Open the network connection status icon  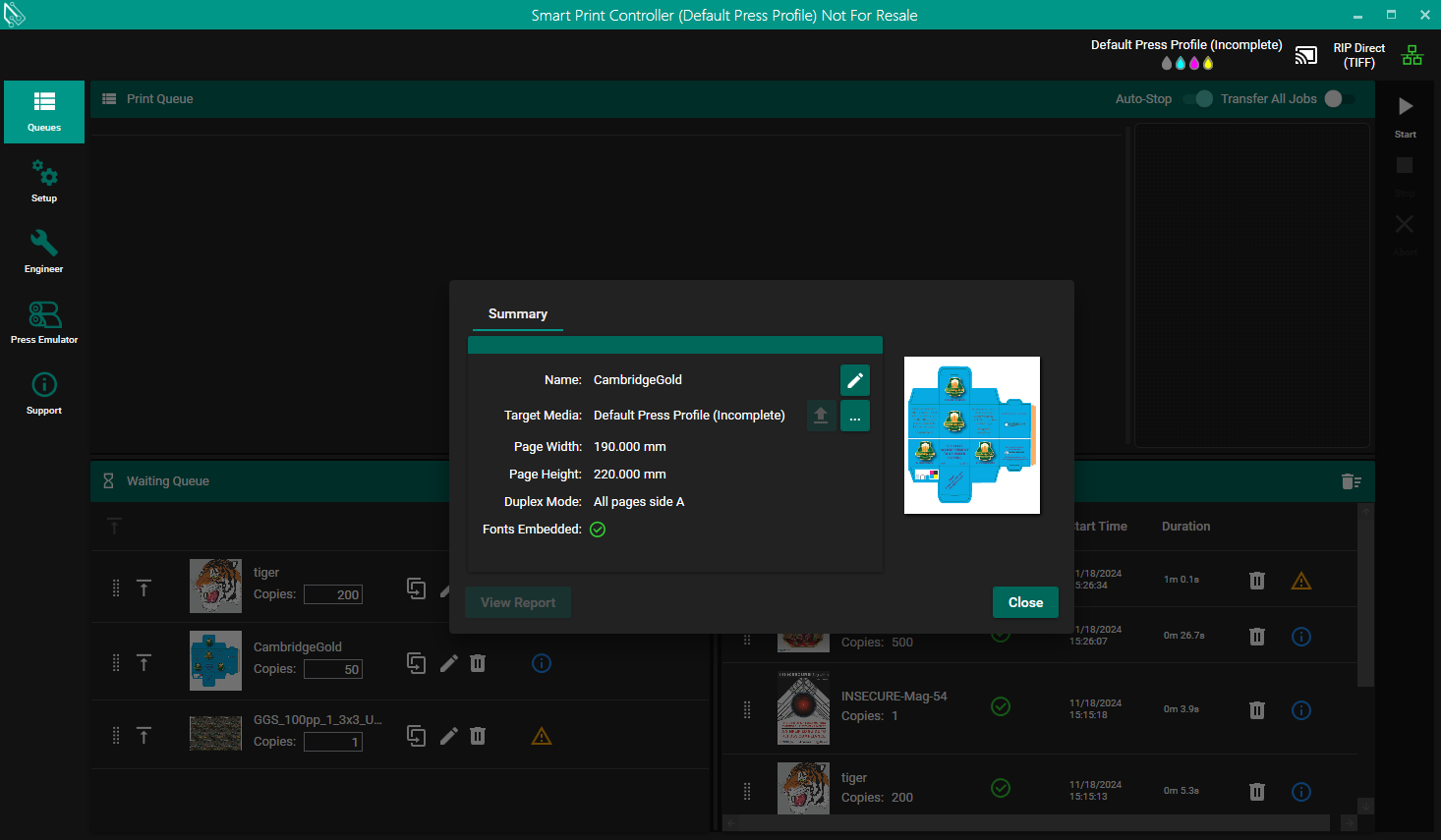coord(1412,55)
